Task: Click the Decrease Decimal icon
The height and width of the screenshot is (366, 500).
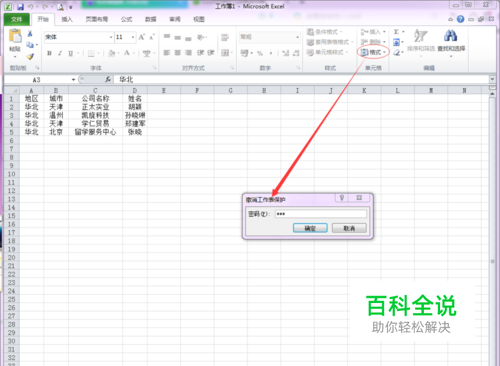Action: pos(296,53)
